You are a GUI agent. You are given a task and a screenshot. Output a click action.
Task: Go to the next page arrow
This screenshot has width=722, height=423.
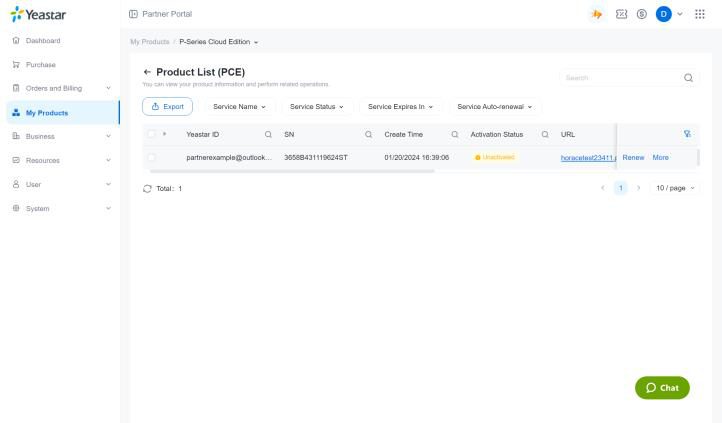point(638,188)
